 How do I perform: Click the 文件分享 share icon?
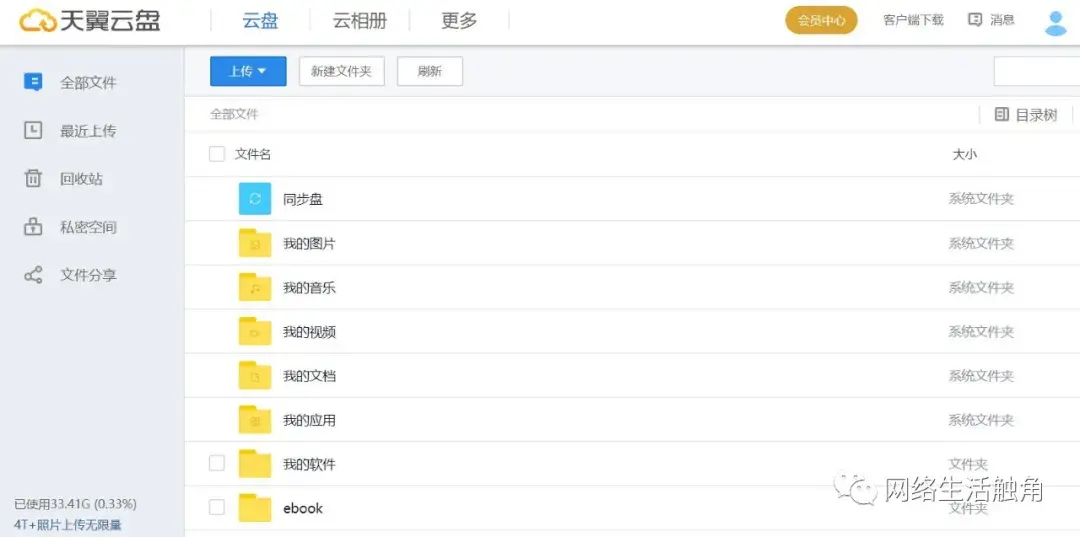pyautogui.click(x=33, y=275)
